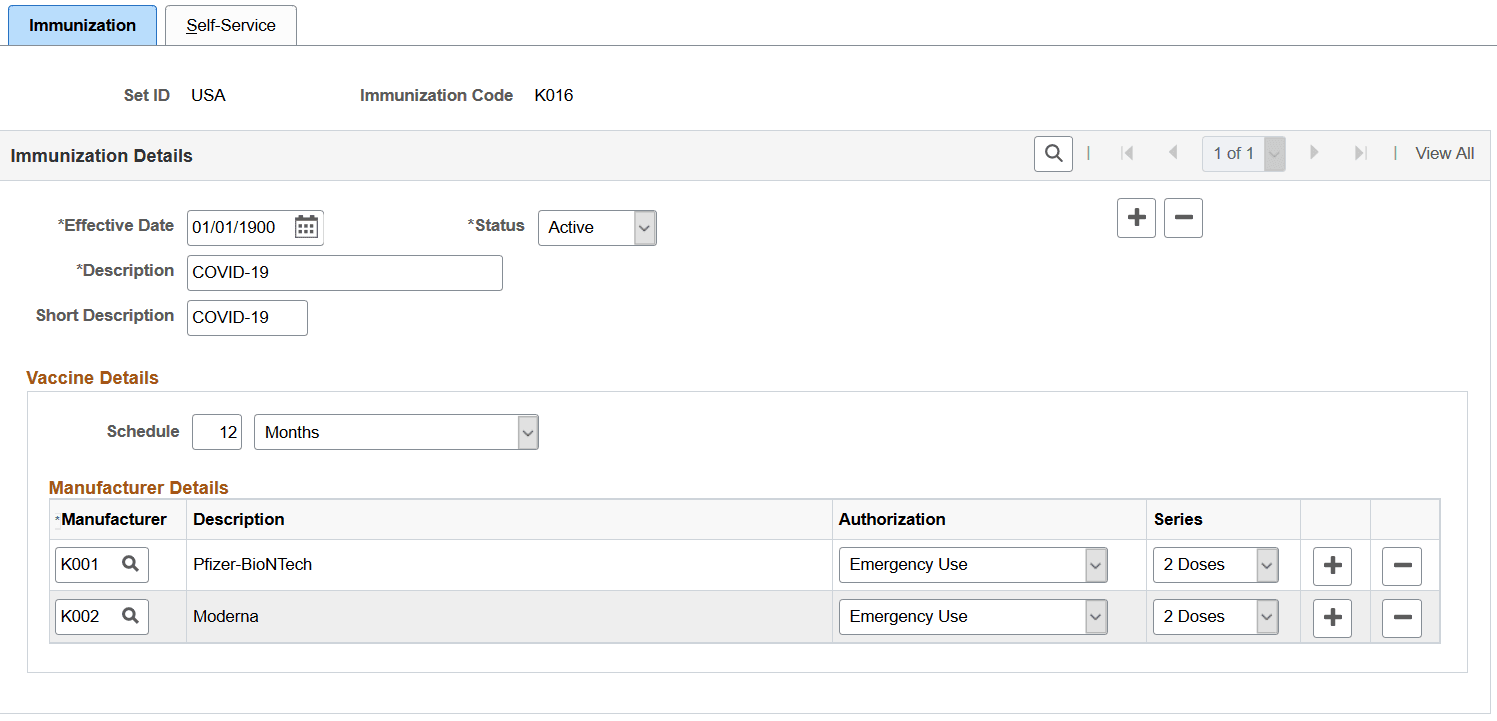
Task: Click the lookup magnifier for Manufacturer K001
Action: pyautogui.click(x=131, y=564)
